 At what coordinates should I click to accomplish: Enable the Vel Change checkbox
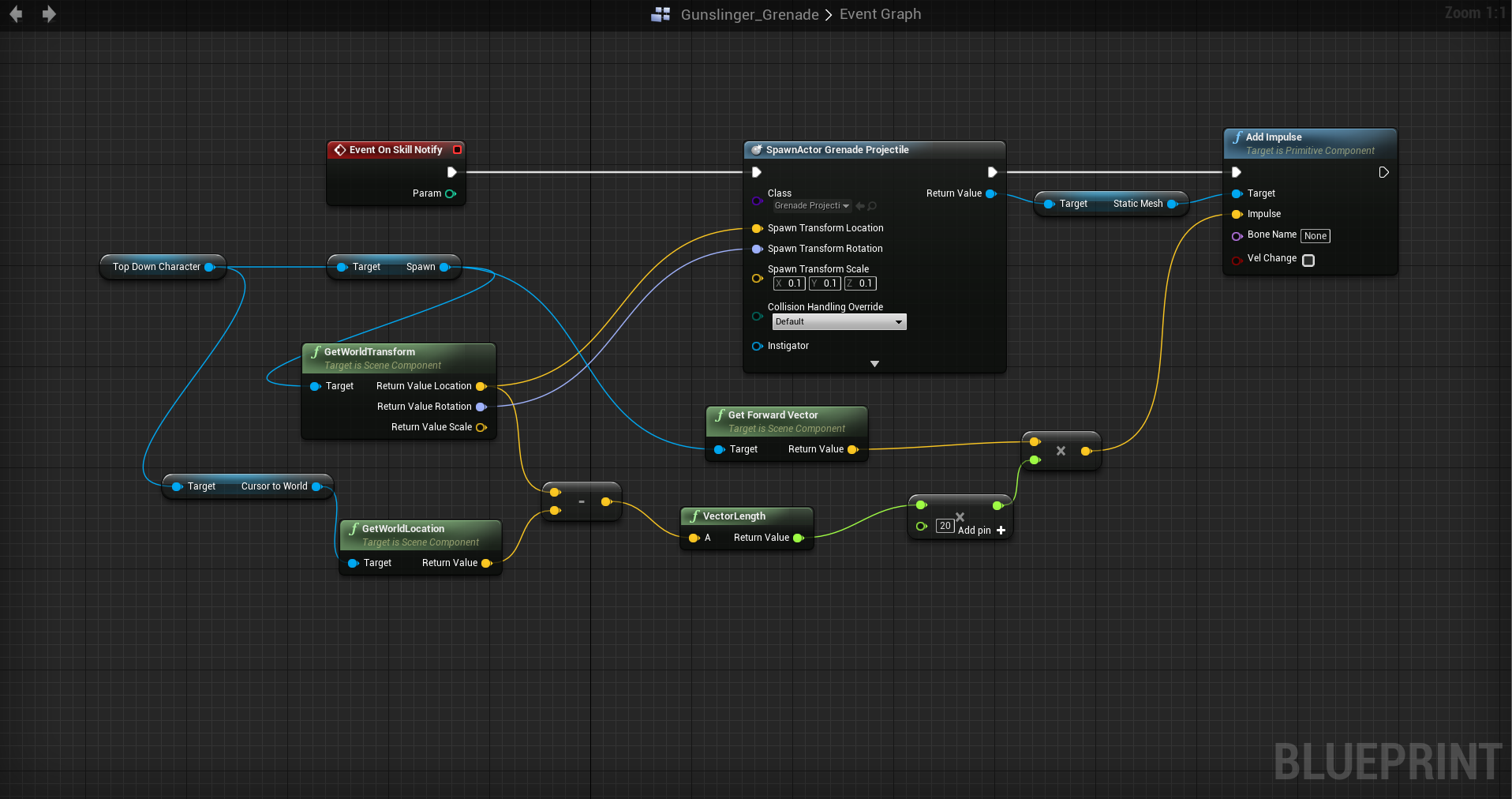(x=1308, y=261)
